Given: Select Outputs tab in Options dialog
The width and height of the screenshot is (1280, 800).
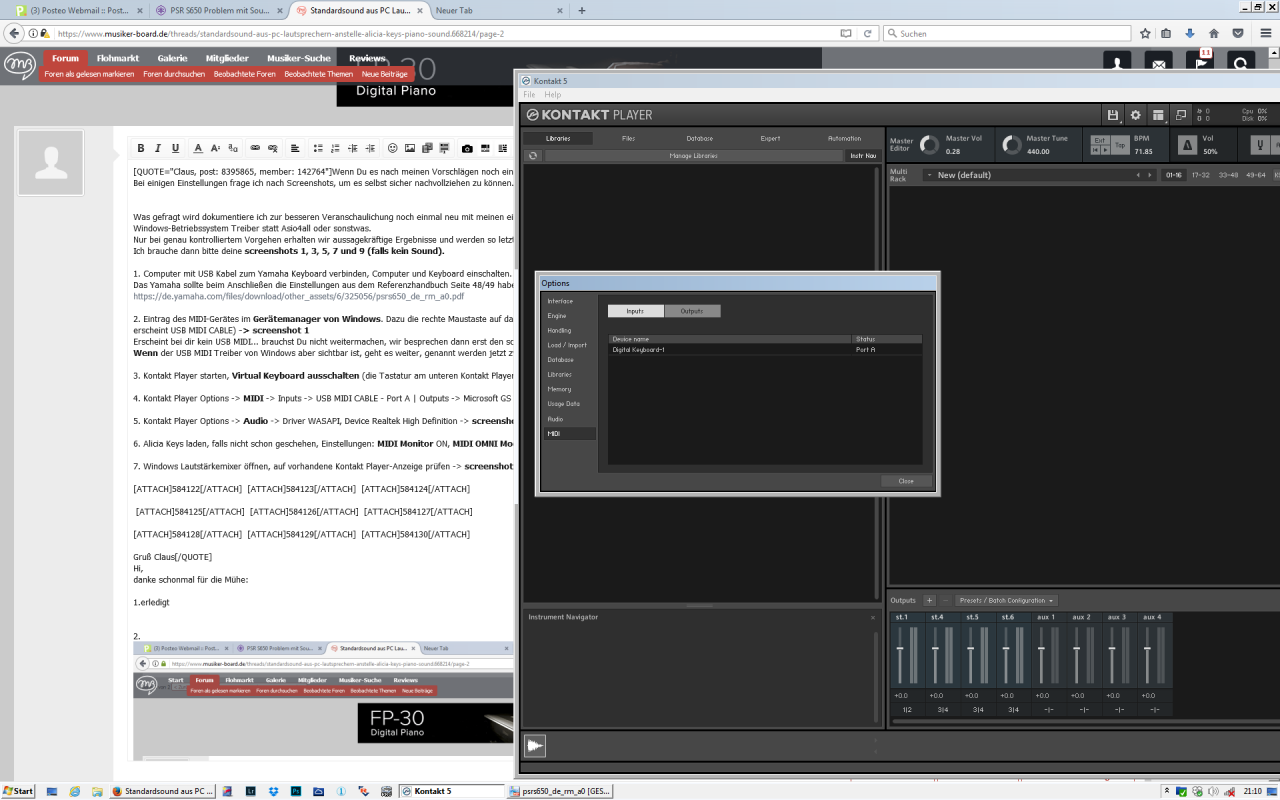Looking at the screenshot, I should pos(692,311).
